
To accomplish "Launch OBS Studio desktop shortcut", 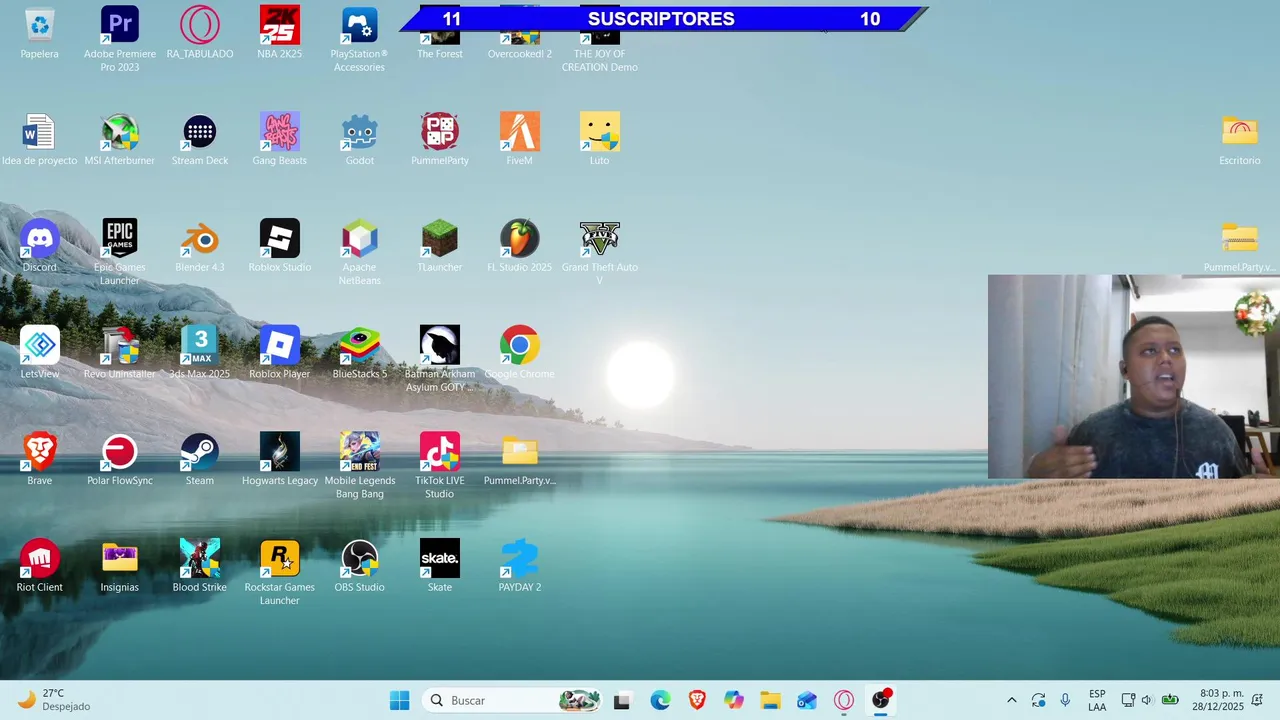I will pyautogui.click(x=360, y=559).
